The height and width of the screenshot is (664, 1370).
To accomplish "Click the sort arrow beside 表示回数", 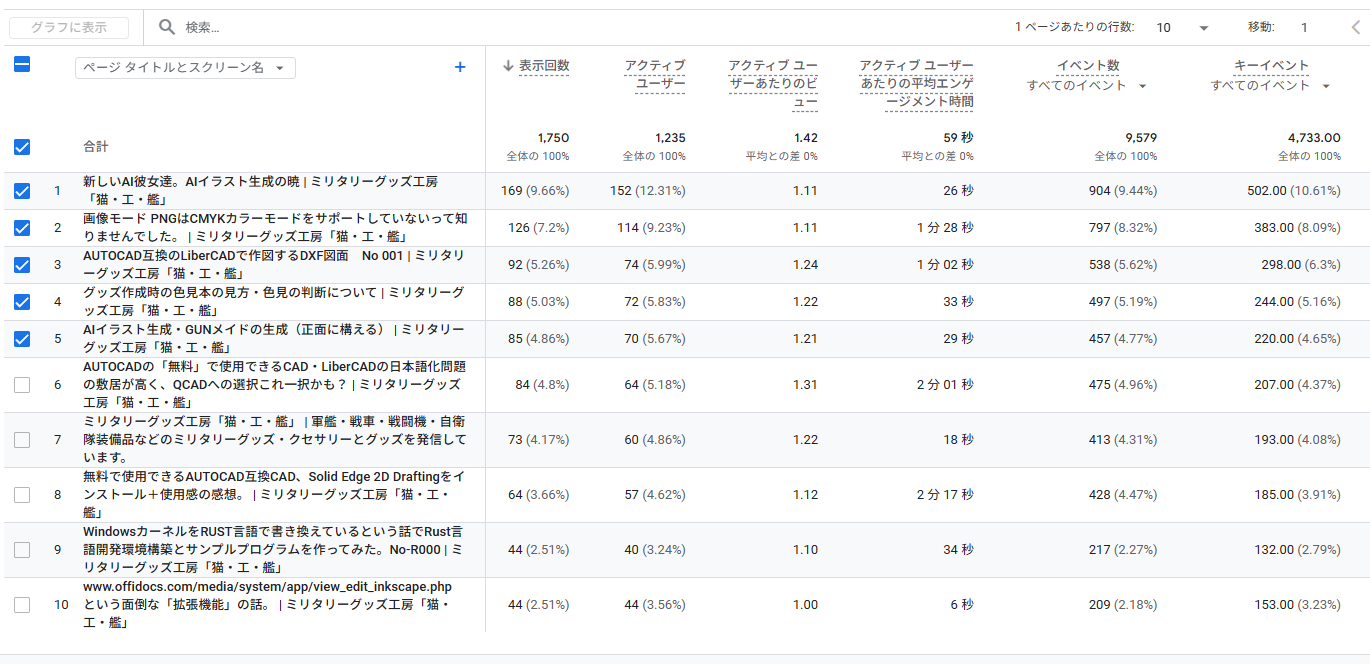I will point(508,66).
